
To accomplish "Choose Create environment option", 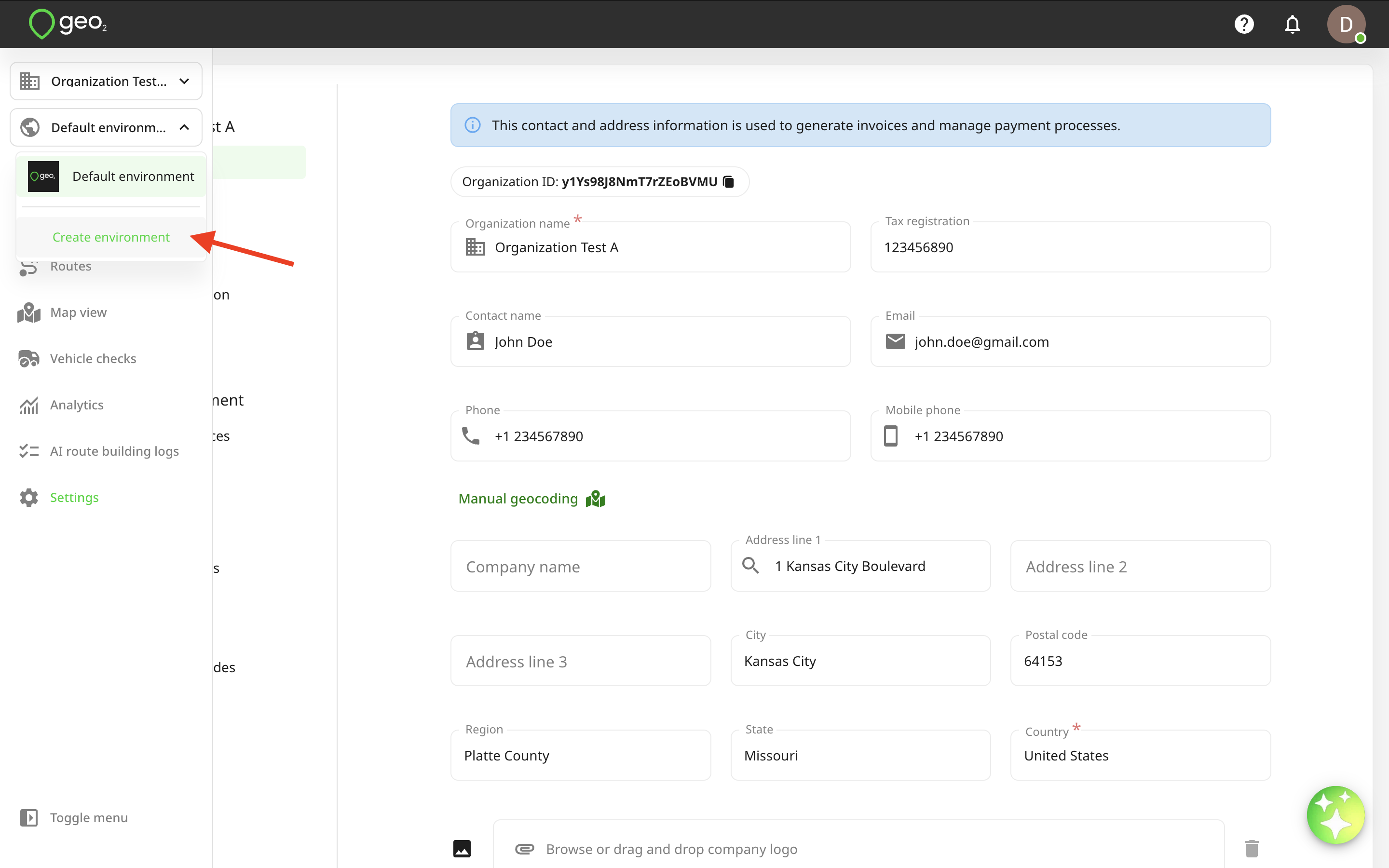I will coord(111,237).
